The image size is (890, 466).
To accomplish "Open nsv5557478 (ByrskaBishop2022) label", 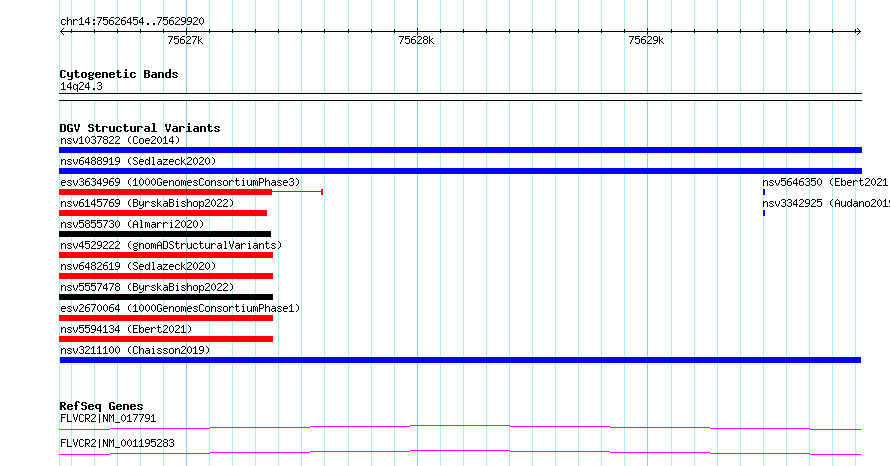I will 147,287.
